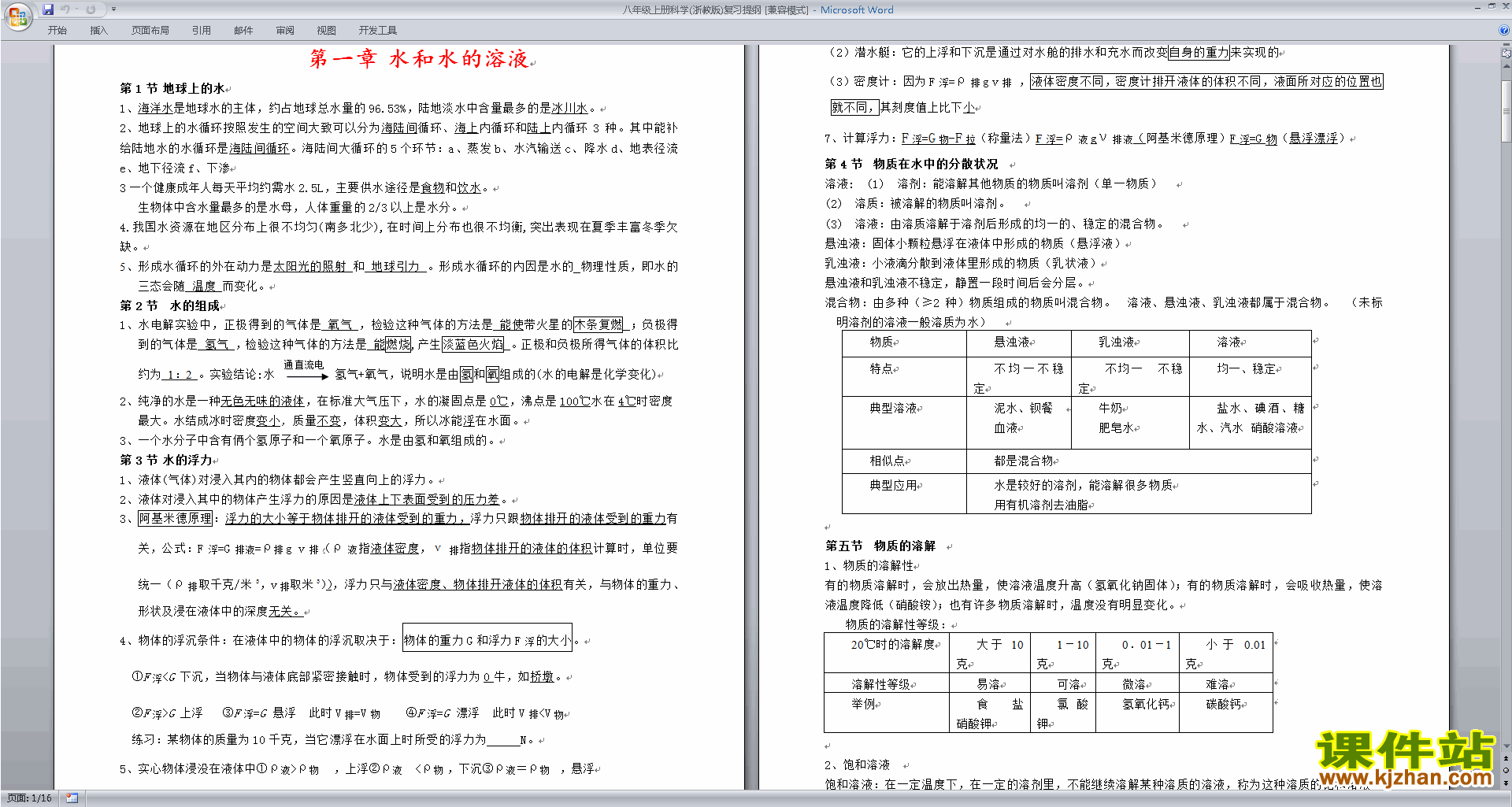Open the 视图 ribbon tab
Screen dimensions: 1512x807
click(x=326, y=31)
